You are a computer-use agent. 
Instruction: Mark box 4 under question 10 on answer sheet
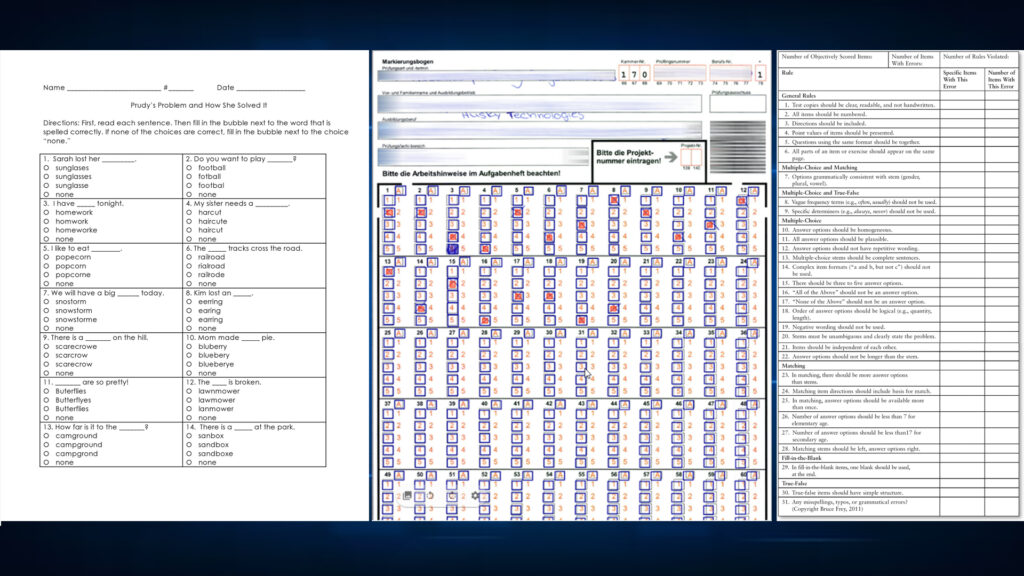[x=679, y=236]
